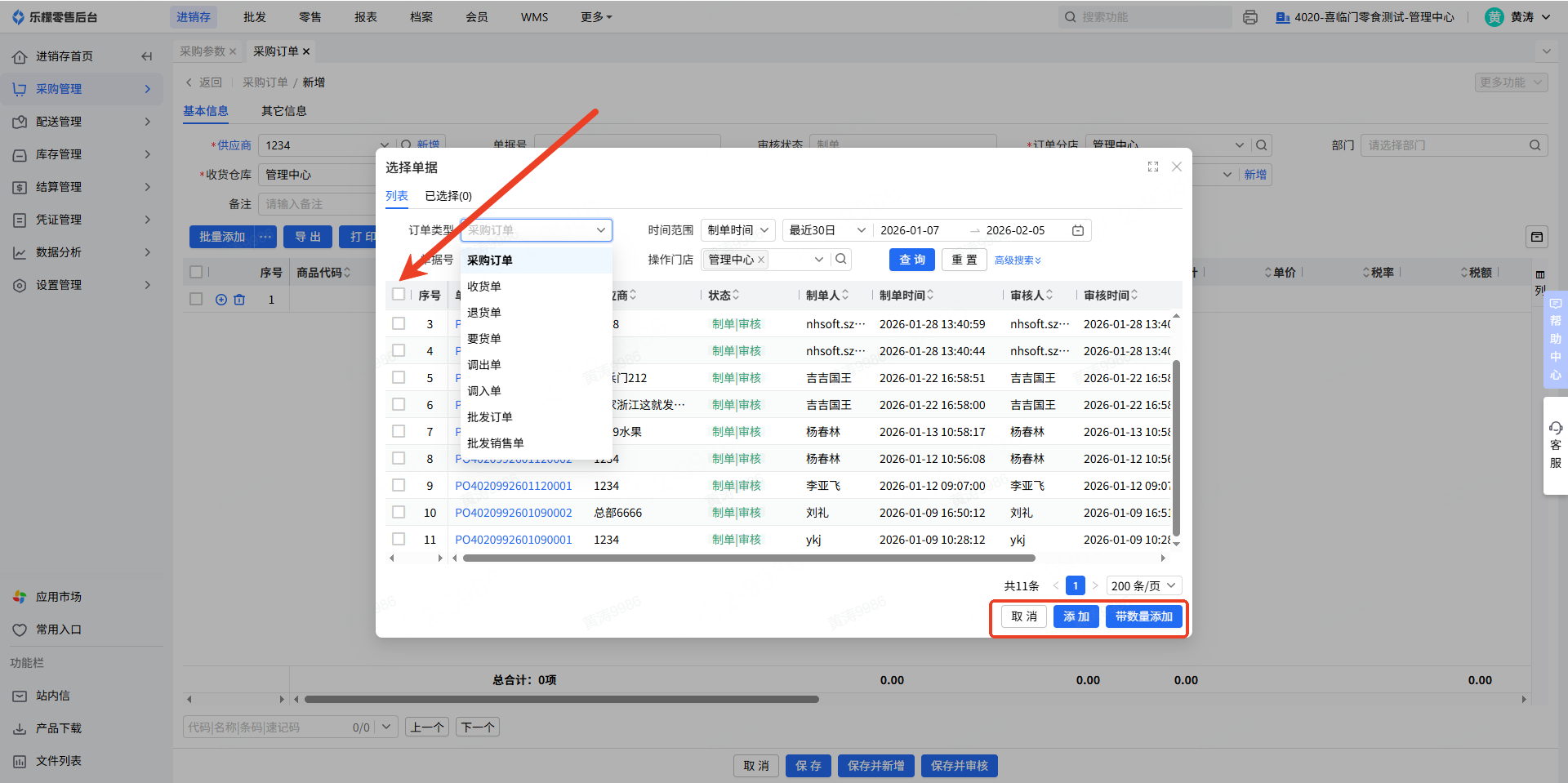The image size is (1568, 783).
Task: Open 批发 in top menu
Action: tap(255, 17)
